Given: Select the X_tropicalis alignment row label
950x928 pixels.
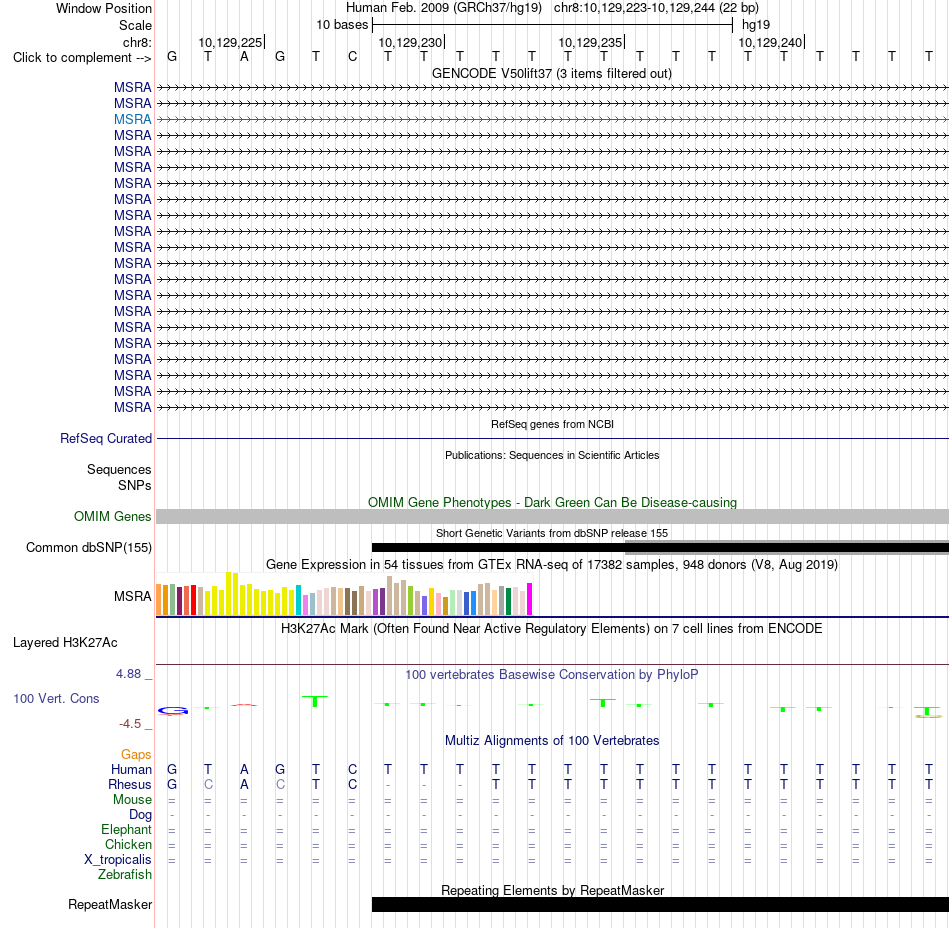Looking at the screenshot, I should click(x=118, y=860).
